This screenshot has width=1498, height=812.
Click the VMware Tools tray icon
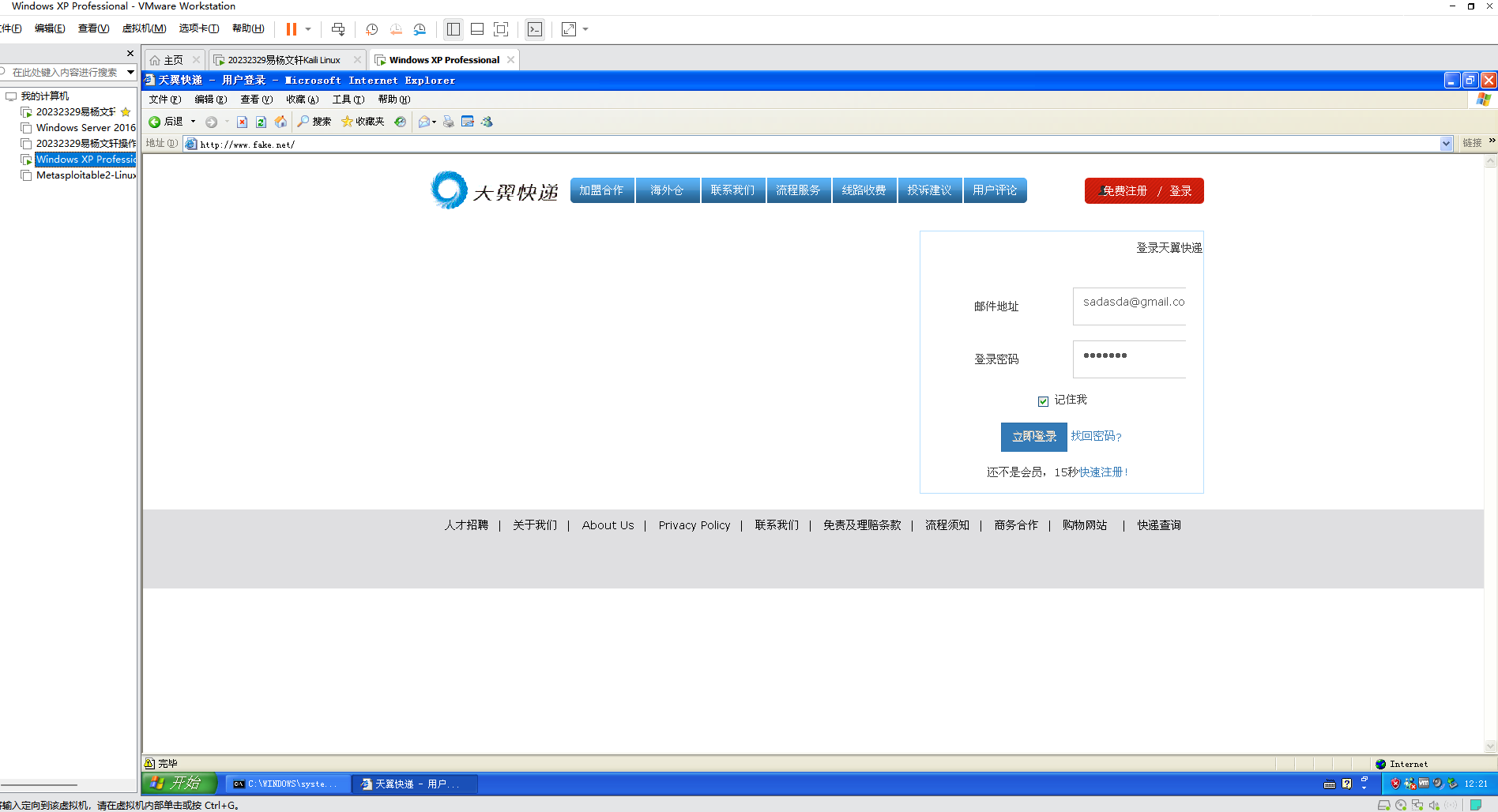pyautogui.click(x=1424, y=784)
